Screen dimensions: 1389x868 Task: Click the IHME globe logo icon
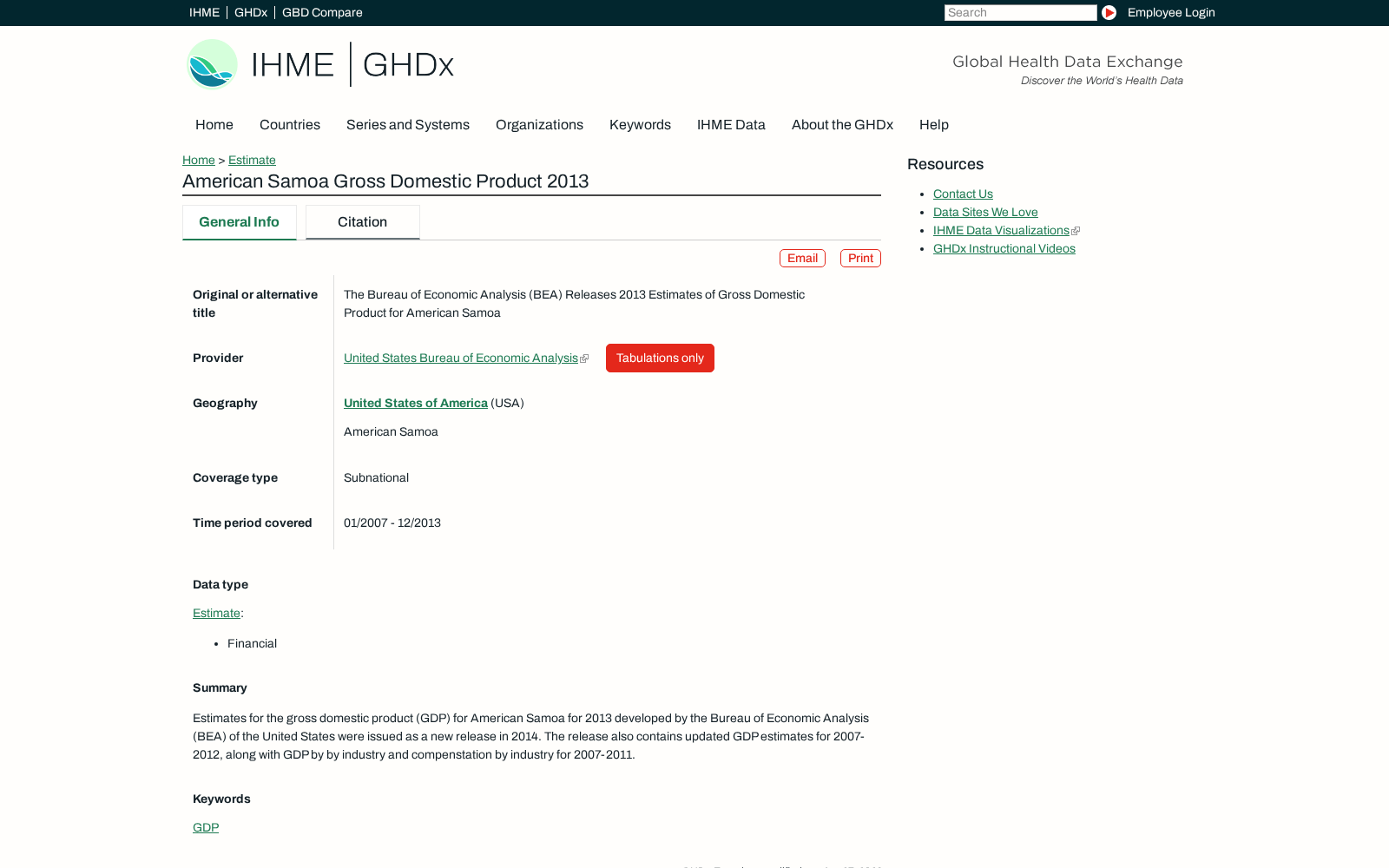pyautogui.click(x=213, y=64)
